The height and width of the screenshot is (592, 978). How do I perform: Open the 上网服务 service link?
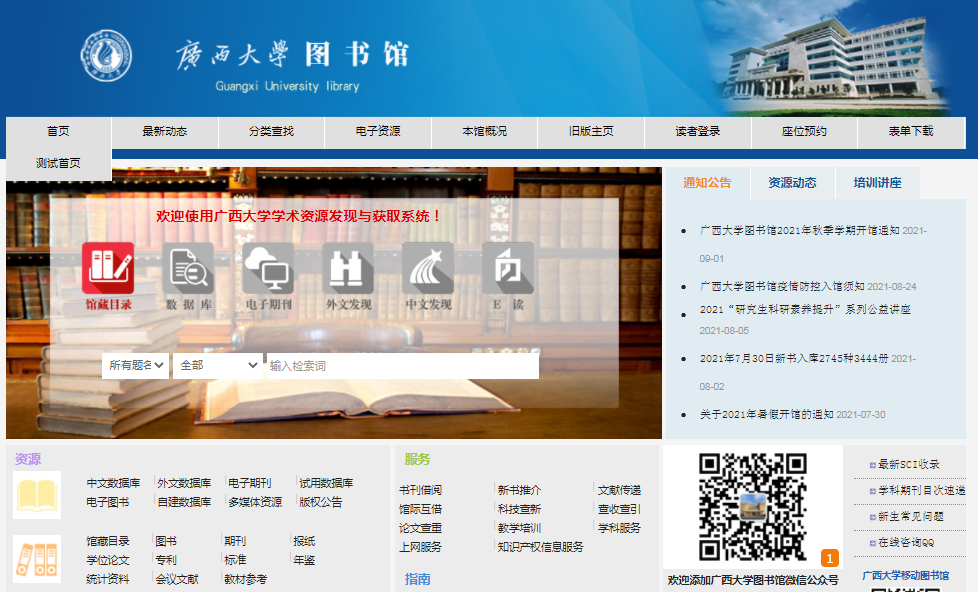420,547
